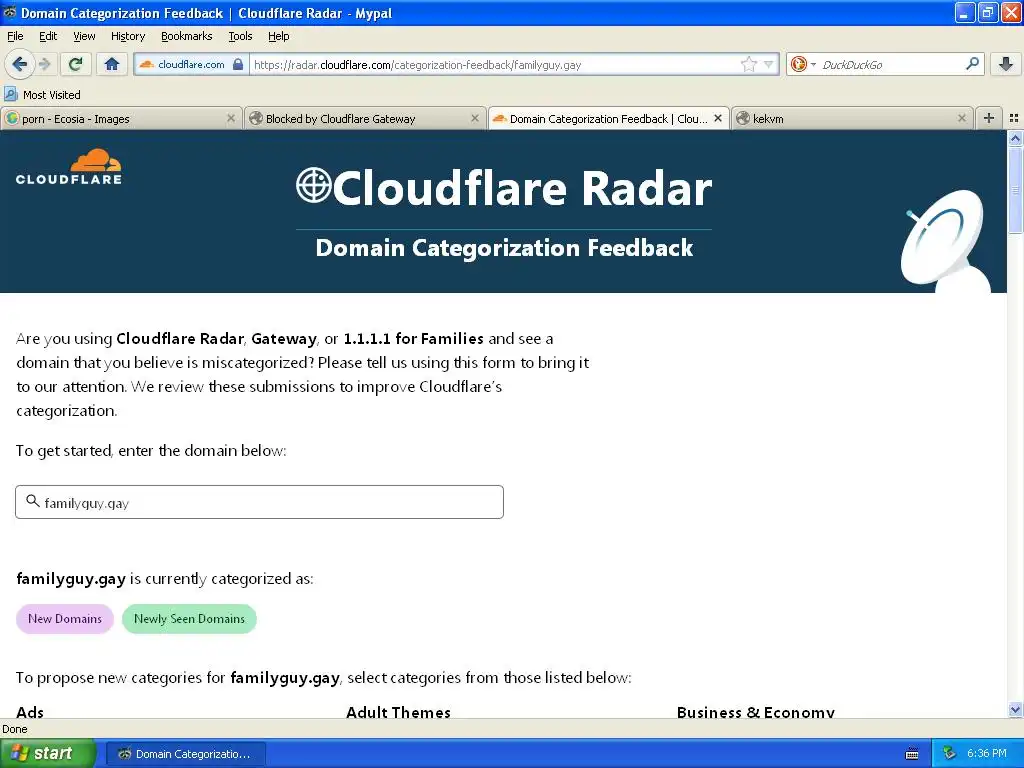Go to the Home page icon
This screenshot has height=768, width=1024.
point(112,64)
